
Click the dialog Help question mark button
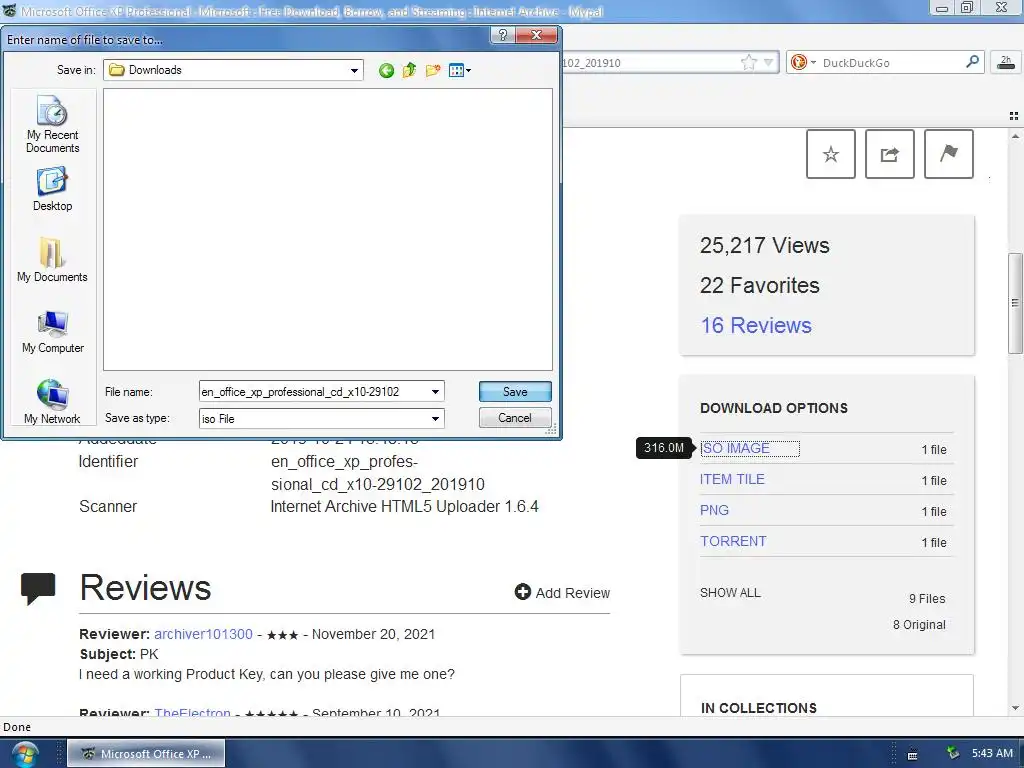502,35
